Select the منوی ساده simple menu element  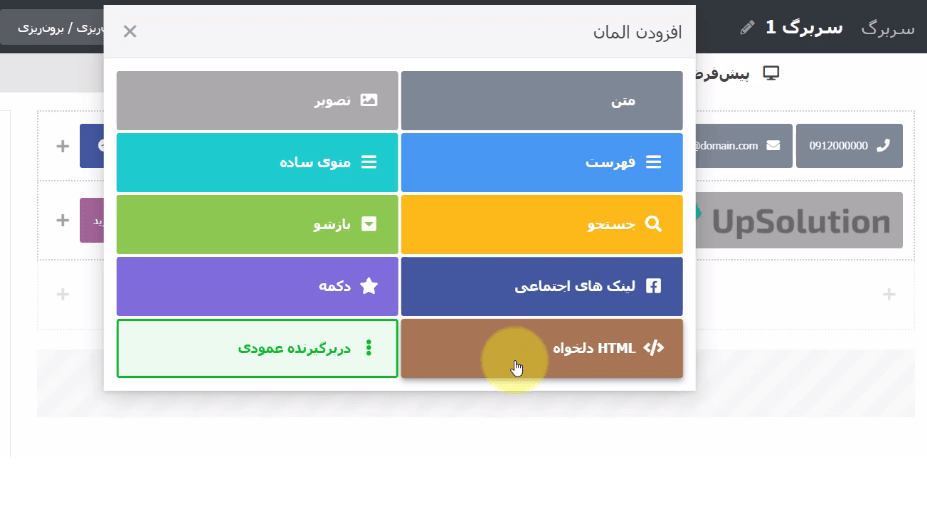pos(257,162)
